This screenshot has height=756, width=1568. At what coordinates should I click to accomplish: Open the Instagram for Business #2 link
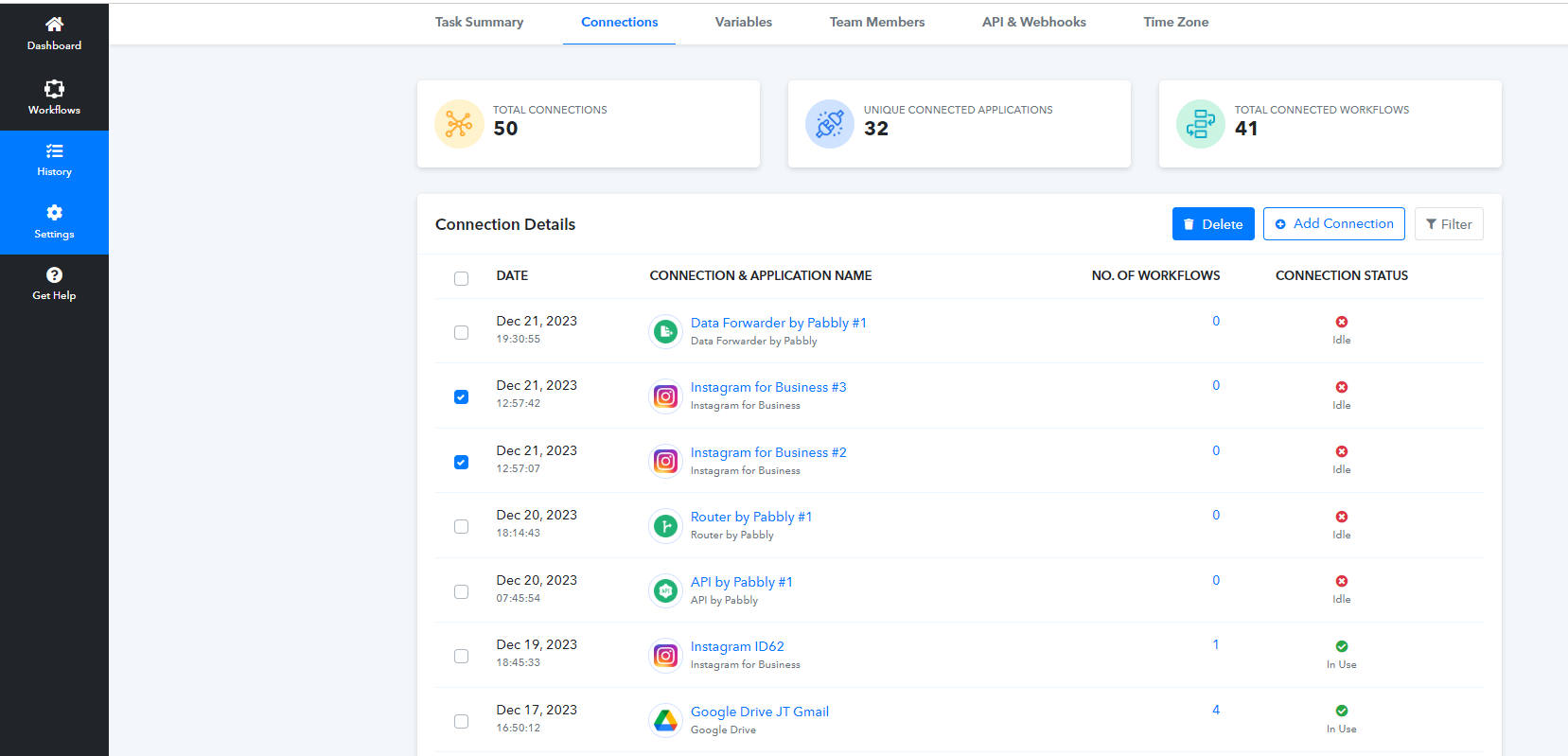pos(768,452)
